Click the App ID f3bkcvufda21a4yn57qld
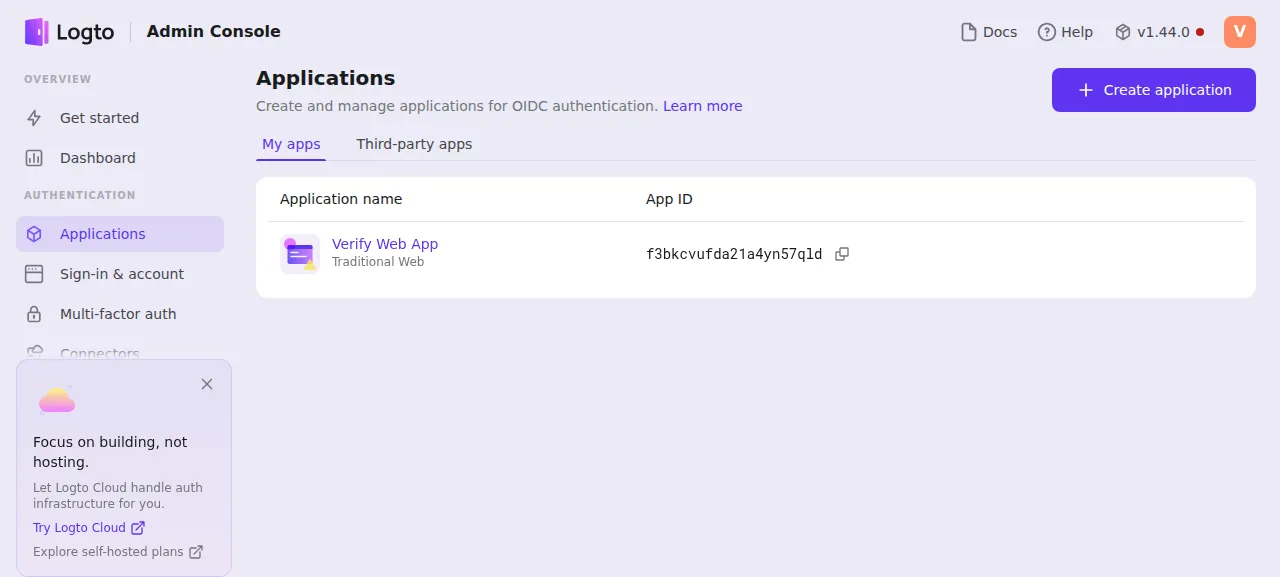1280x577 pixels. [x=735, y=254]
